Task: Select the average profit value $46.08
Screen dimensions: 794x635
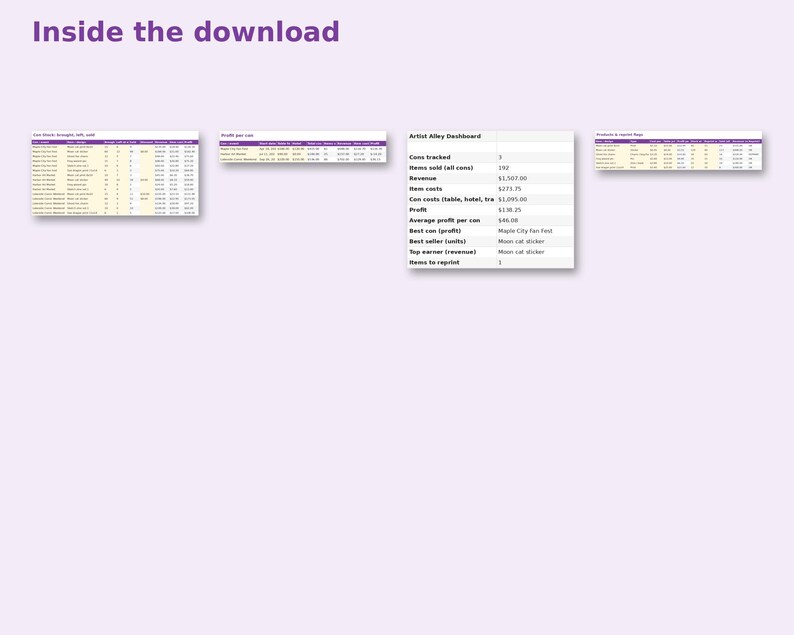Action: (508, 220)
